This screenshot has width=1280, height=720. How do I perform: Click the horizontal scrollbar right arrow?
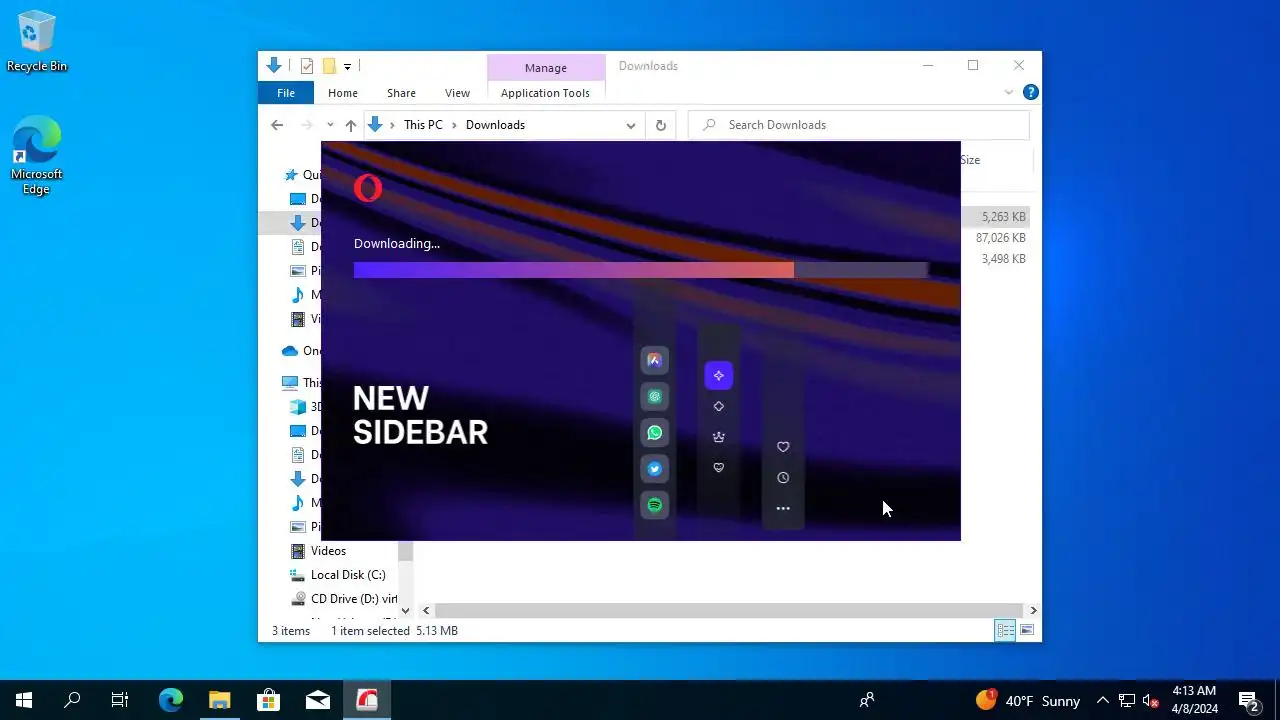[1033, 610]
